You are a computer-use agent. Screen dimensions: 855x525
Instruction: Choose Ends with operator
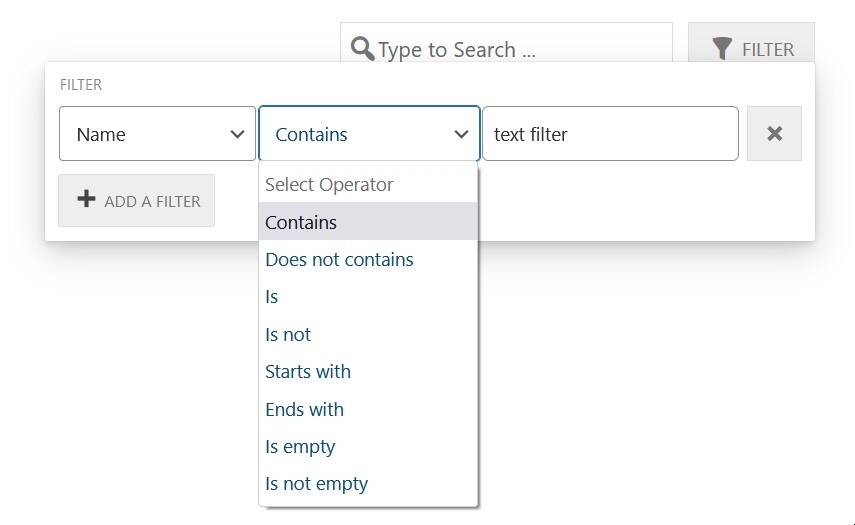(x=368, y=409)
